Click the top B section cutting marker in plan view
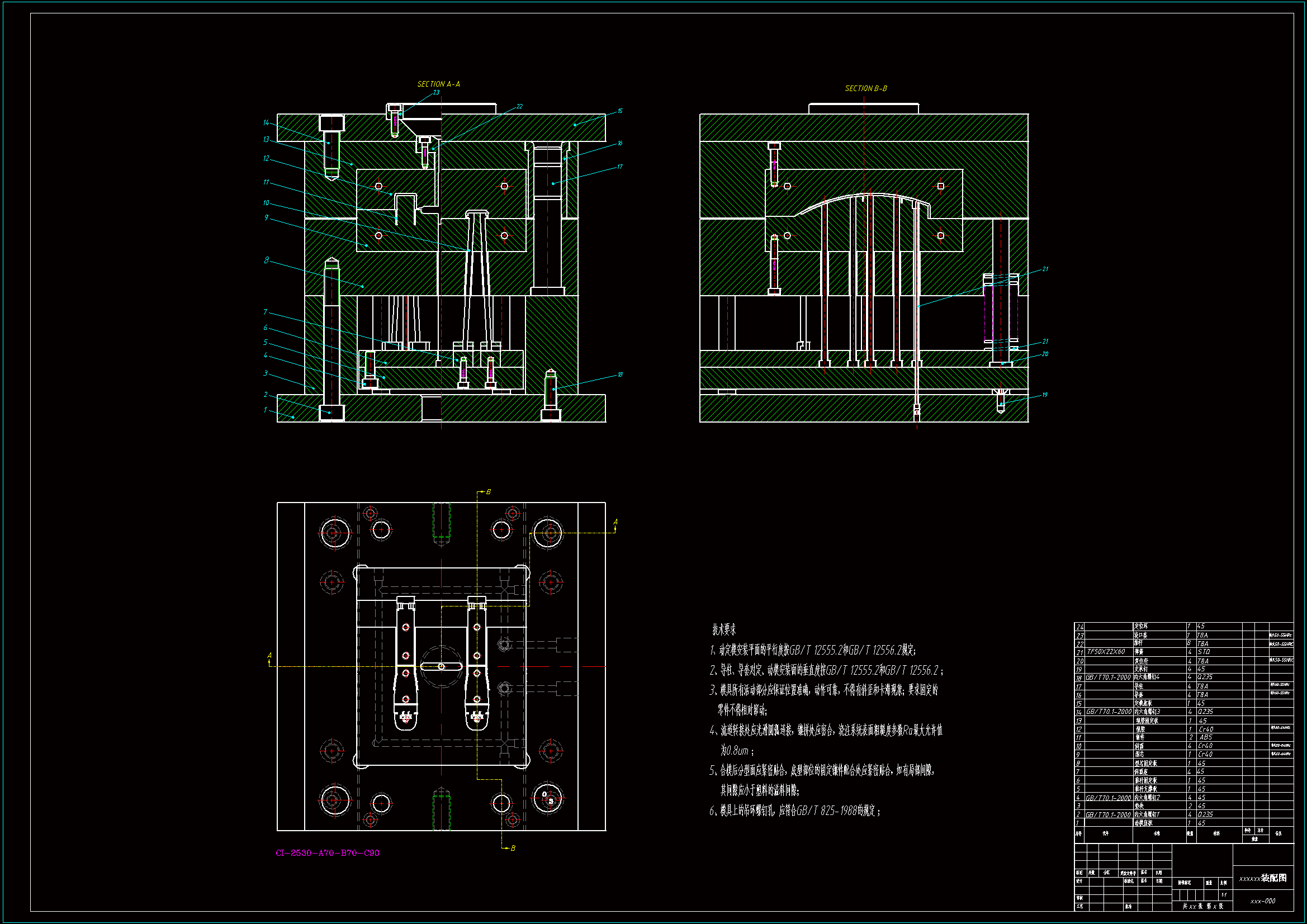Image resolution: width=1307 pixels, height=924 pixels. tap(488, 492)
